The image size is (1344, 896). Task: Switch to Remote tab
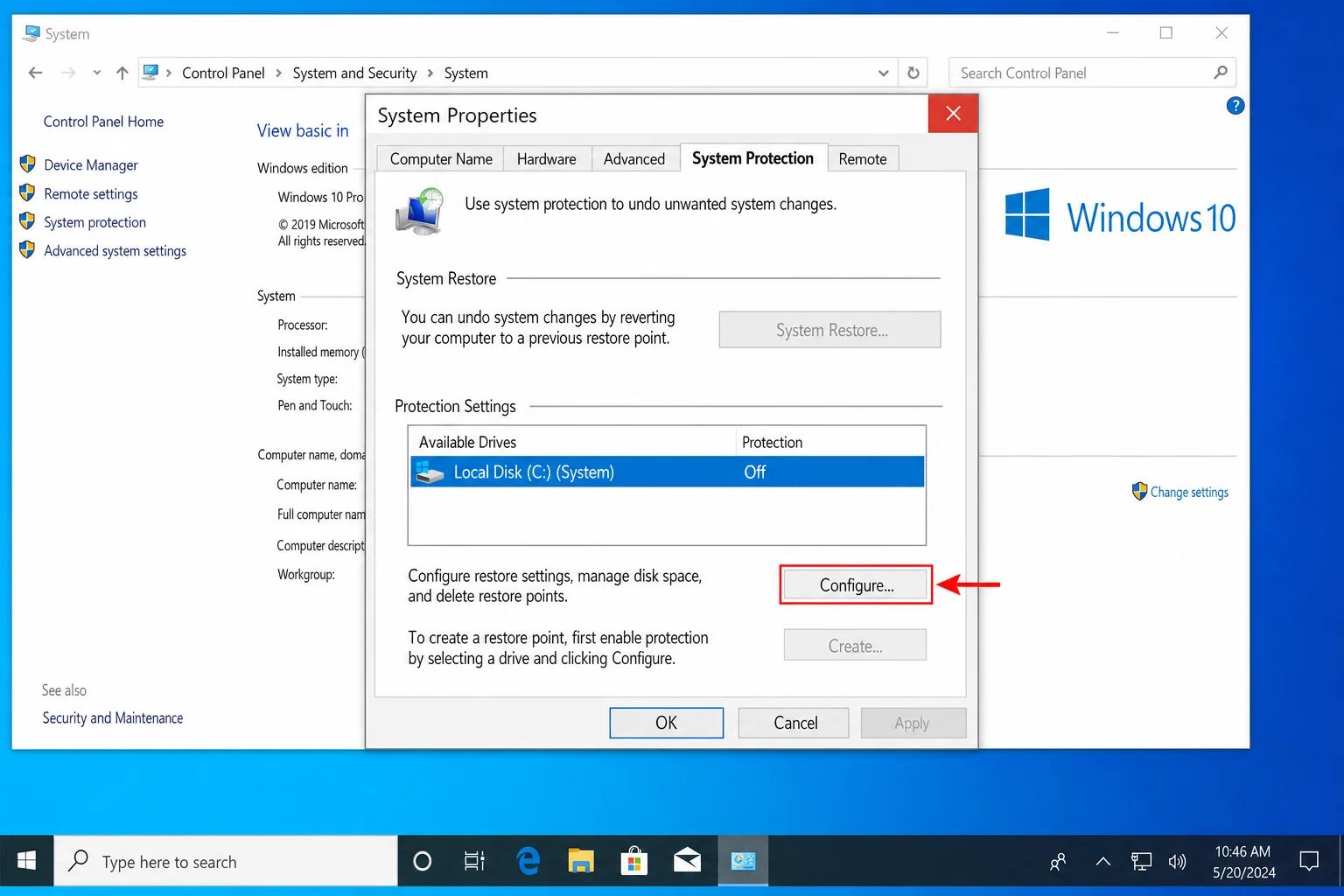863,159
